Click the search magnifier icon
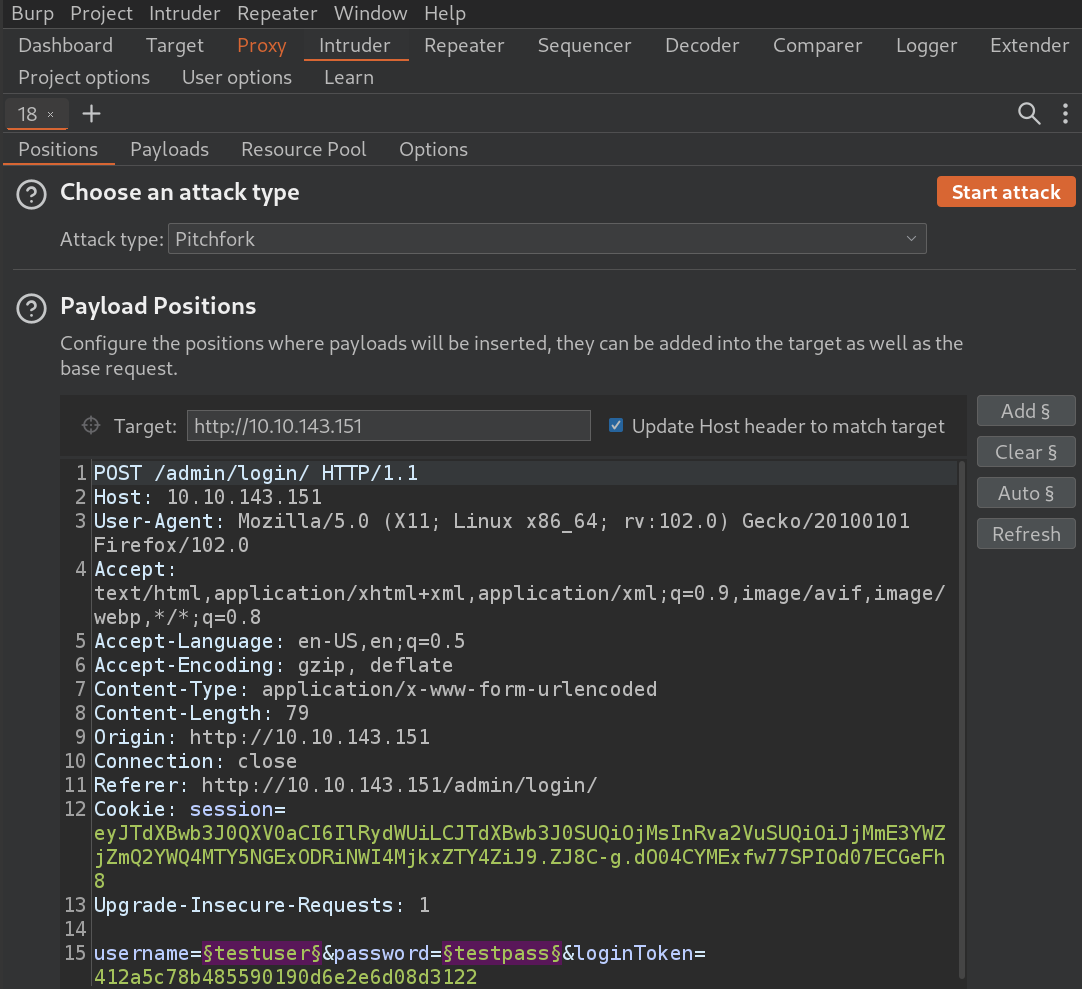Viewport: 1082px width, 989px height. click(1029, 113)
